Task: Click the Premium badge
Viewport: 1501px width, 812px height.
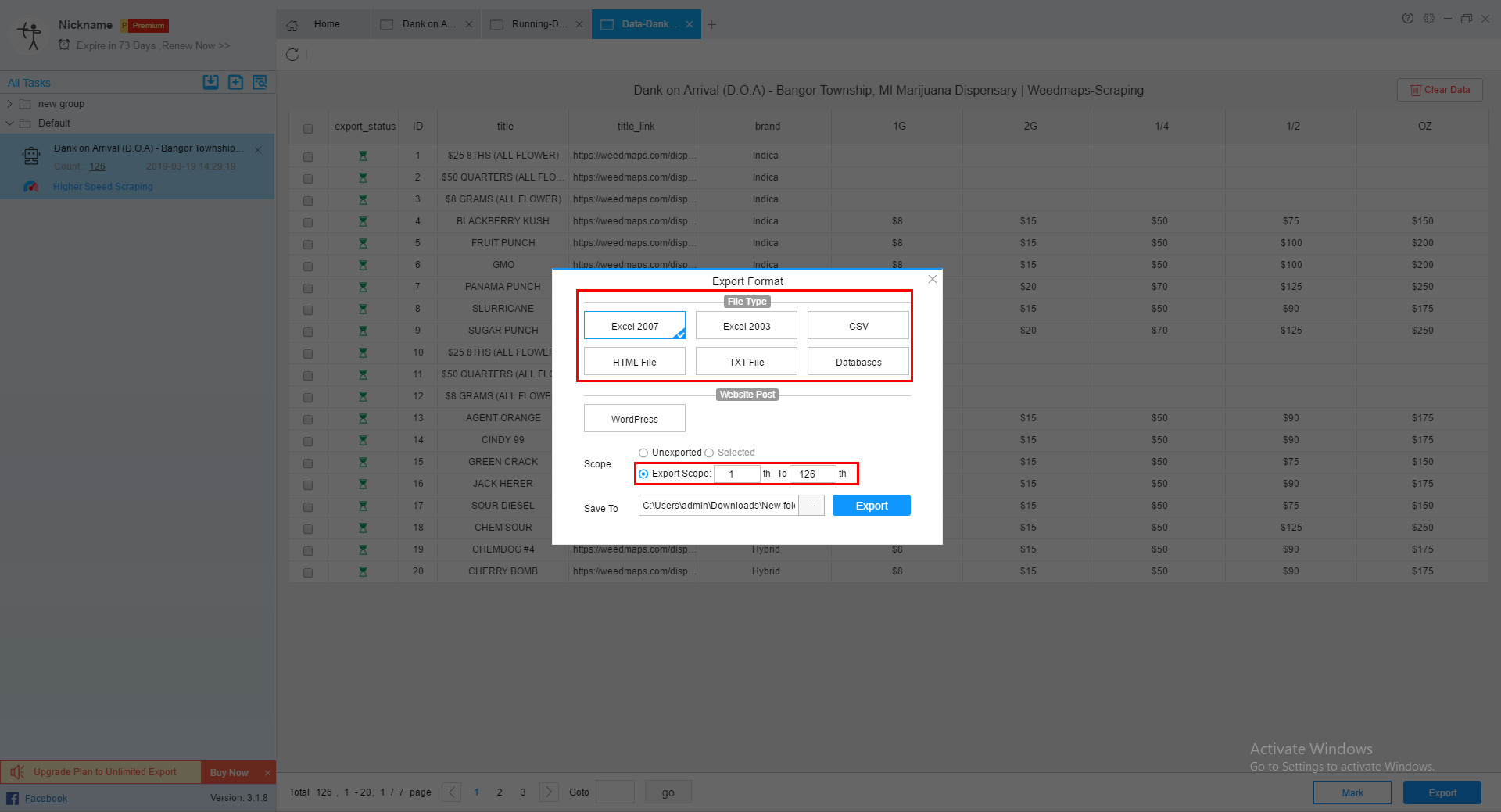Action: pyautogui.click(x=145, y=26)
